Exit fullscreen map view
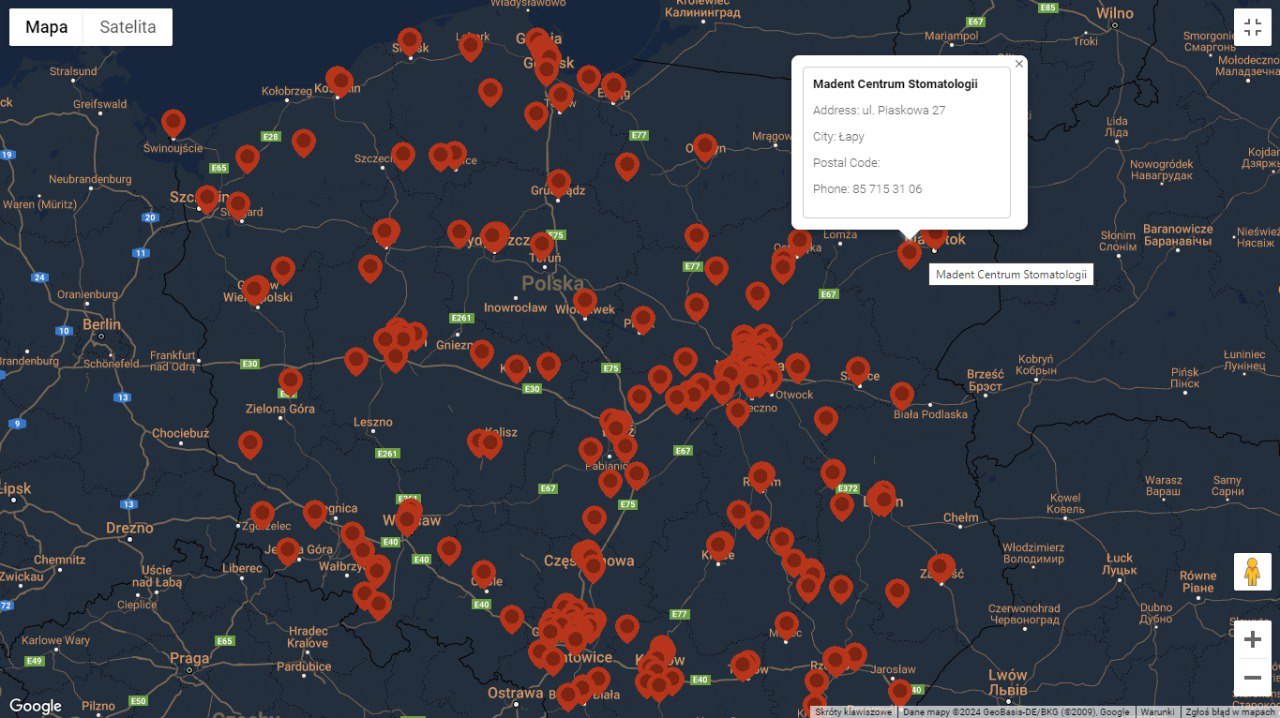Viewport: 1280px width, 718px height. 1253,27
